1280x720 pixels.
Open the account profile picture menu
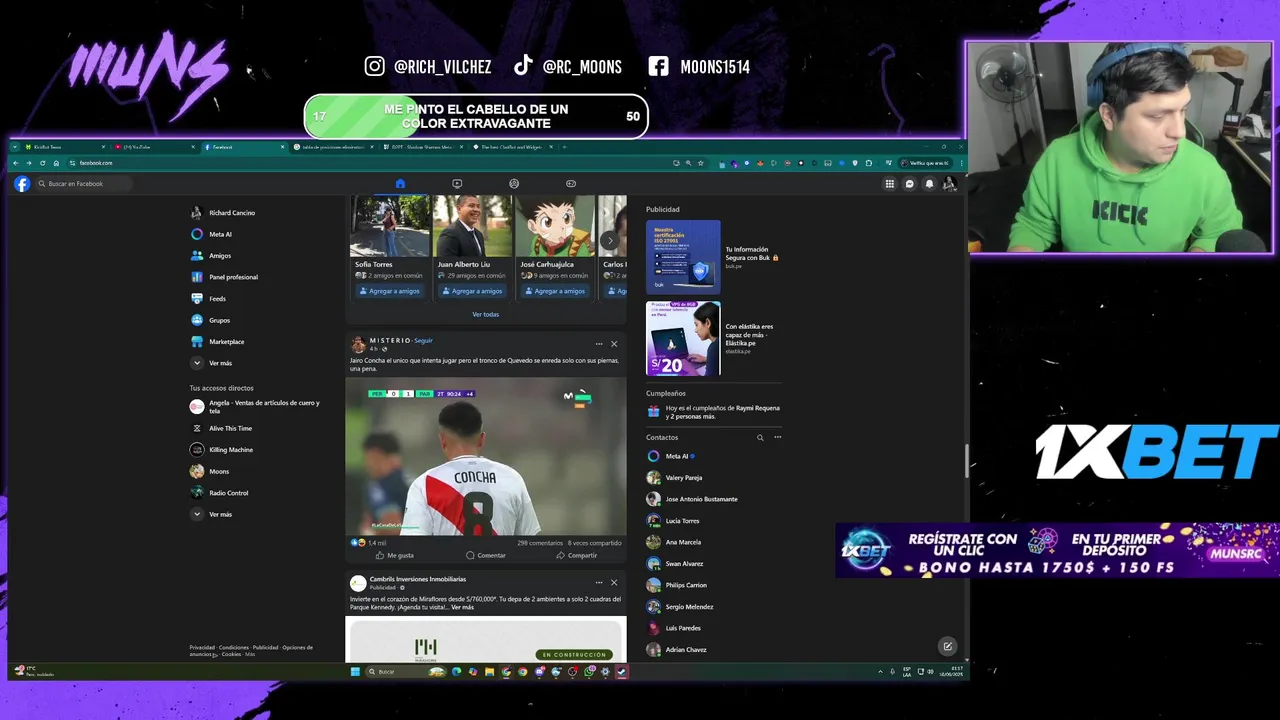[949, 184]
